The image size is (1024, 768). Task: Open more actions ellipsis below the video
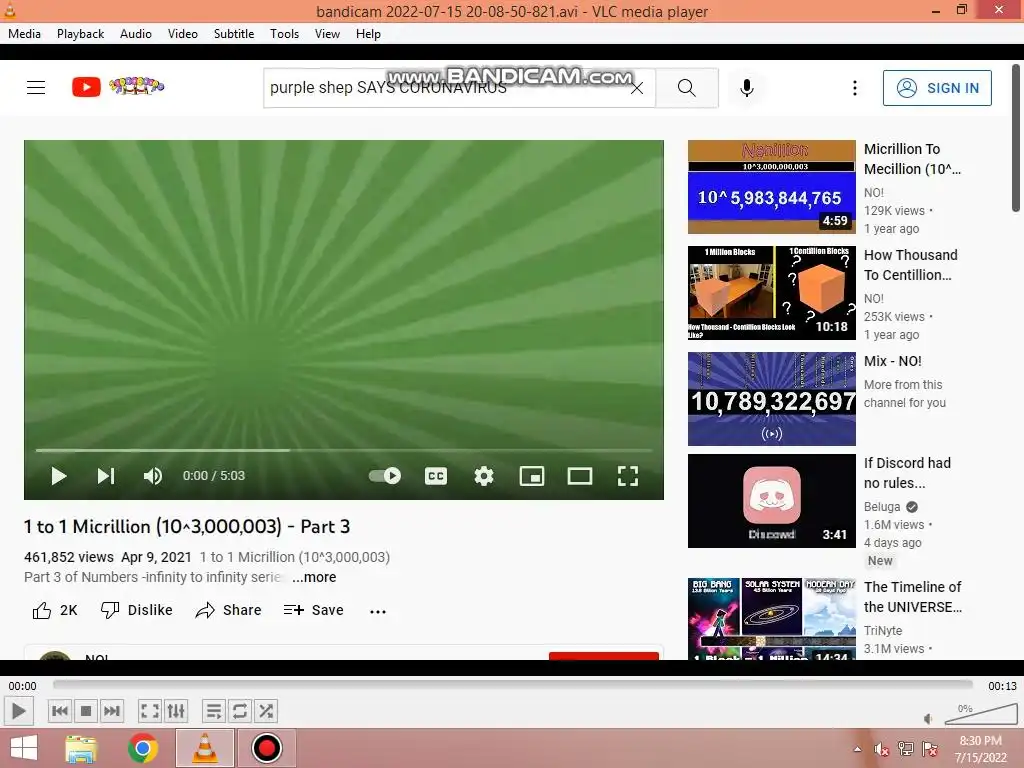(378, 611)
